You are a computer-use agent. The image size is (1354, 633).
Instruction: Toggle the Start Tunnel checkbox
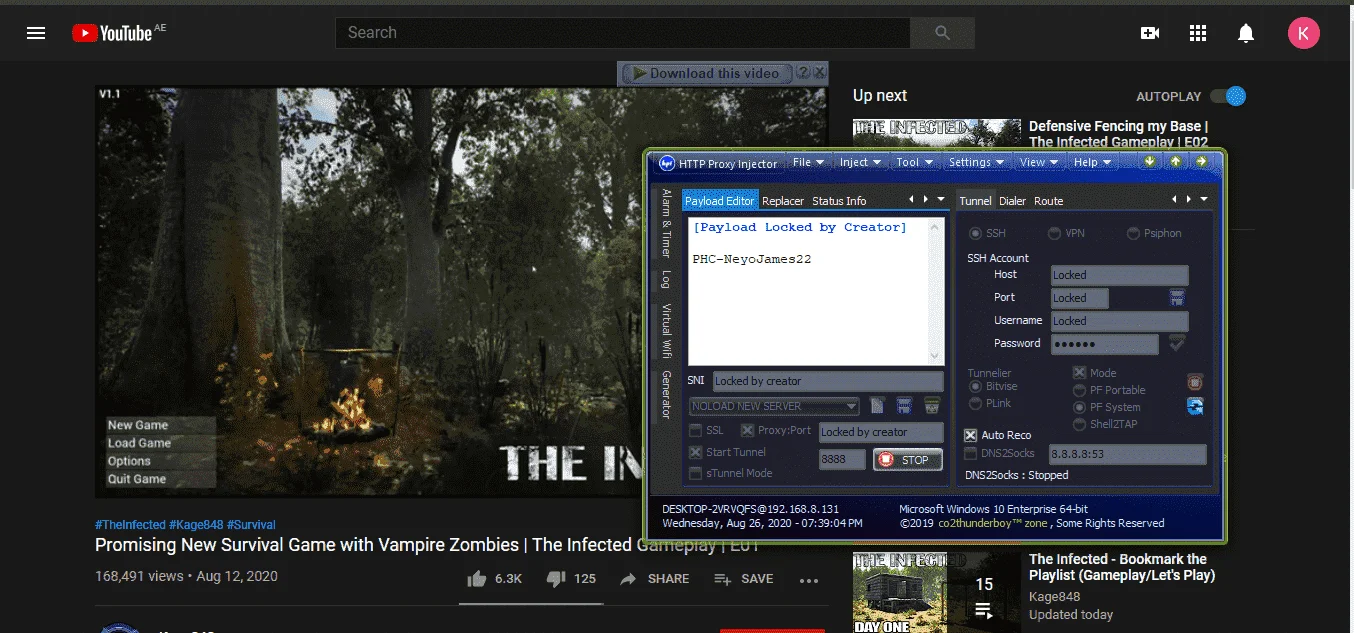point(696,452)
